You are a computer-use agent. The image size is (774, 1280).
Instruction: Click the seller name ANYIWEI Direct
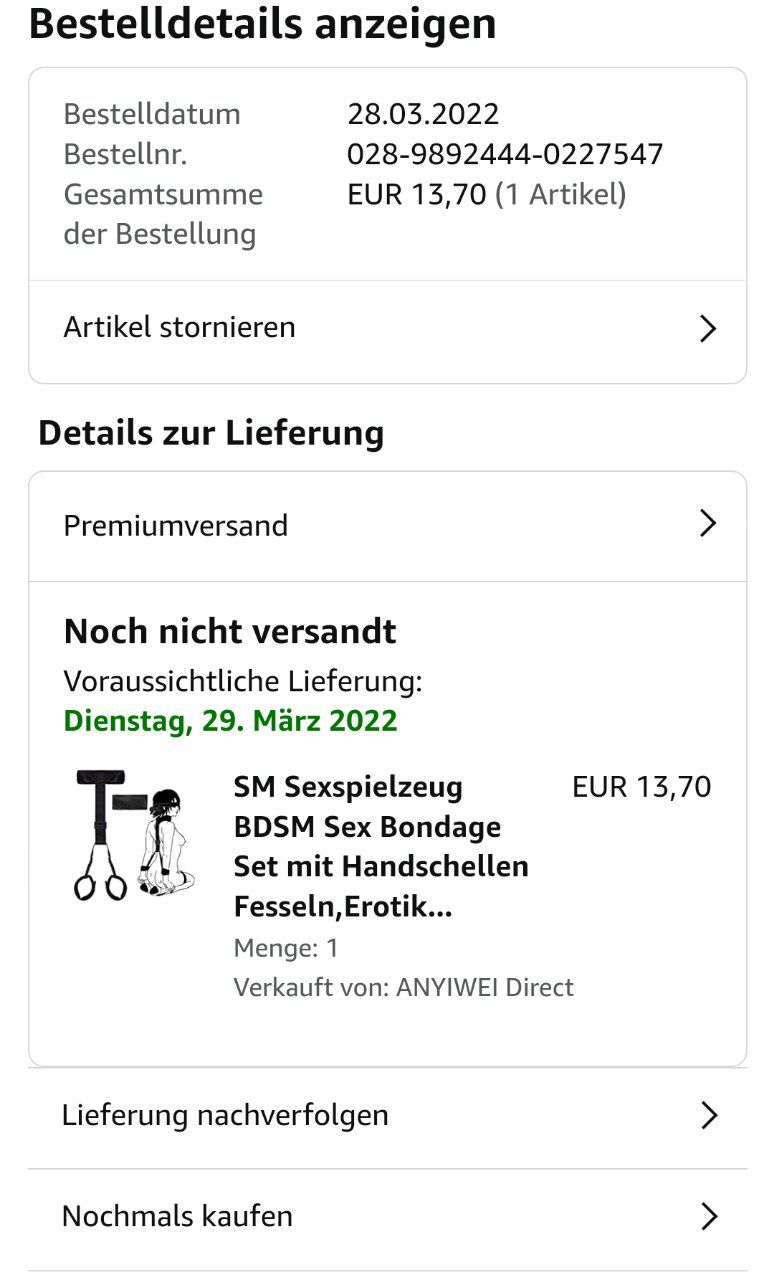click(485, 988)
